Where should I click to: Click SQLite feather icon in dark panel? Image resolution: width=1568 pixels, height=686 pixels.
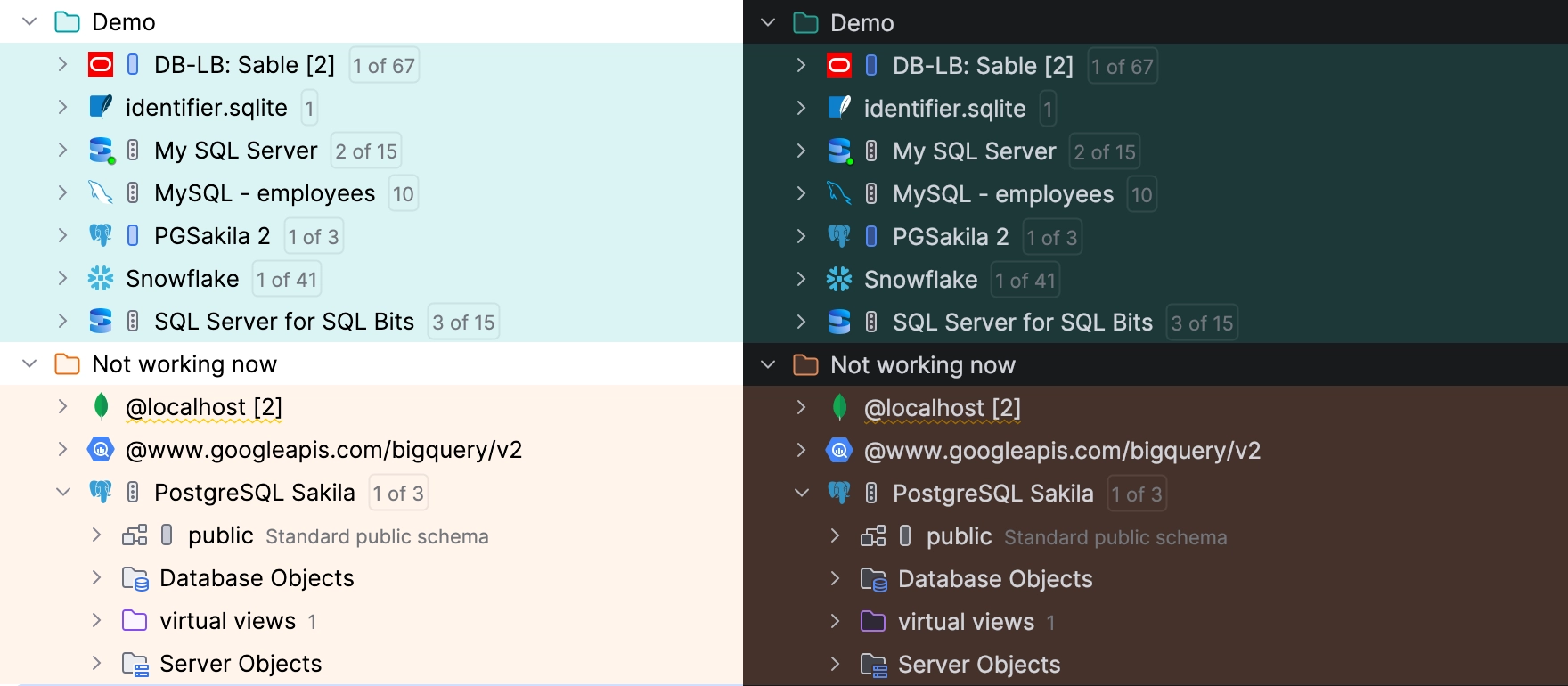[x=839, y=108]
